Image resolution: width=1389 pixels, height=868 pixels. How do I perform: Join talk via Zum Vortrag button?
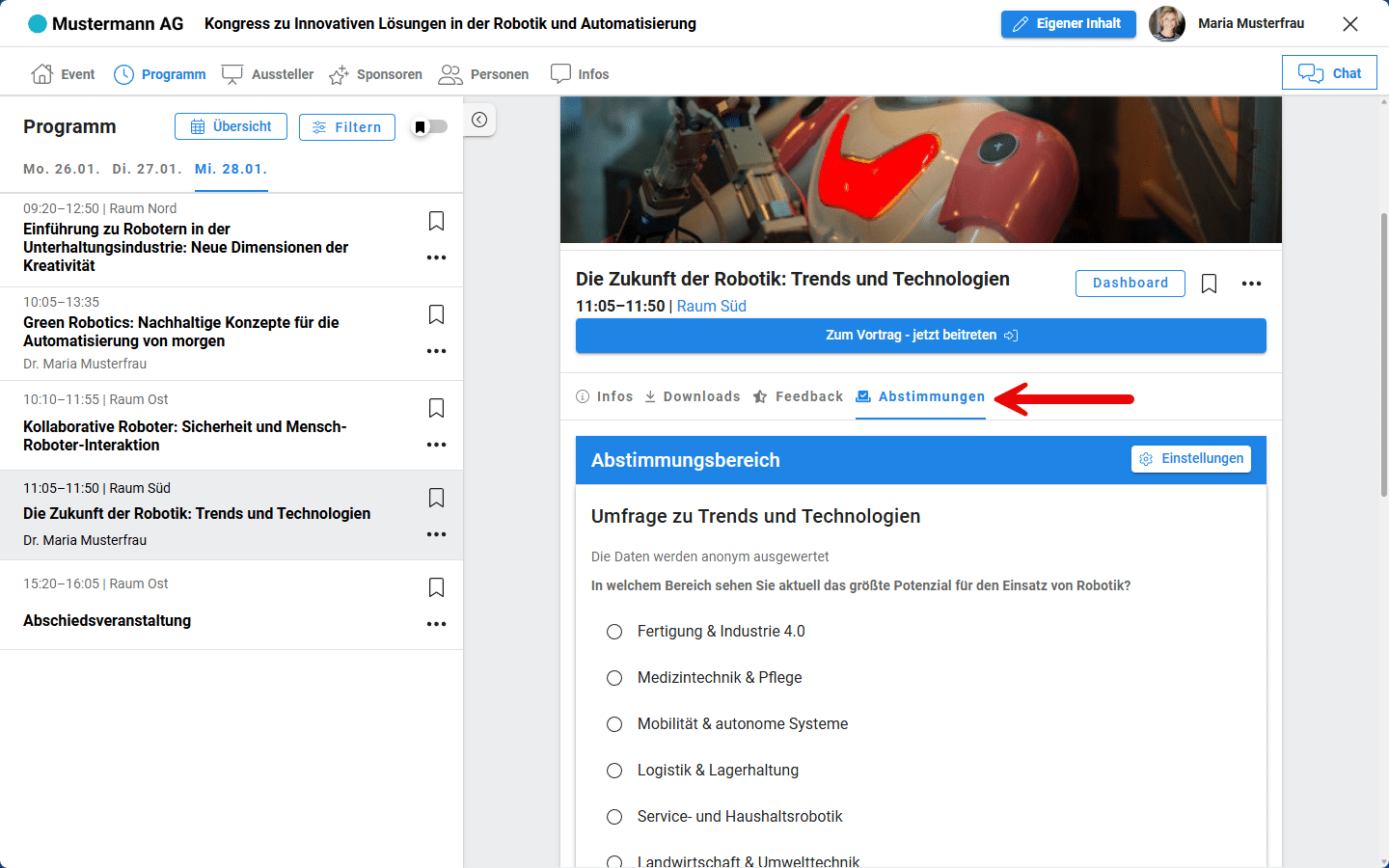pos(920,336)
